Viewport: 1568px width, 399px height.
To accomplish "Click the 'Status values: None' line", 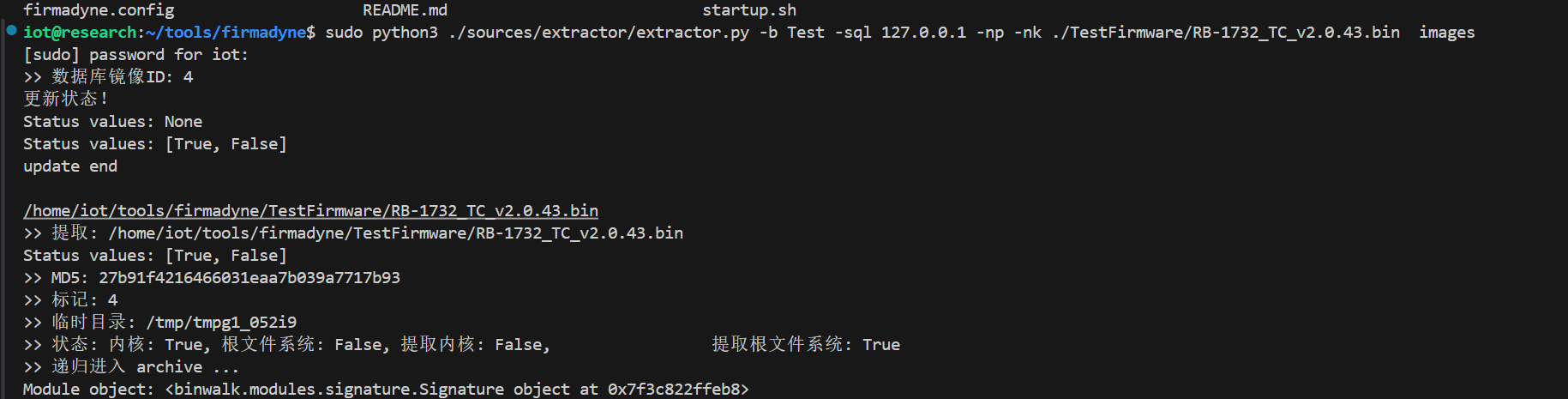I will (x=112, y=122).
